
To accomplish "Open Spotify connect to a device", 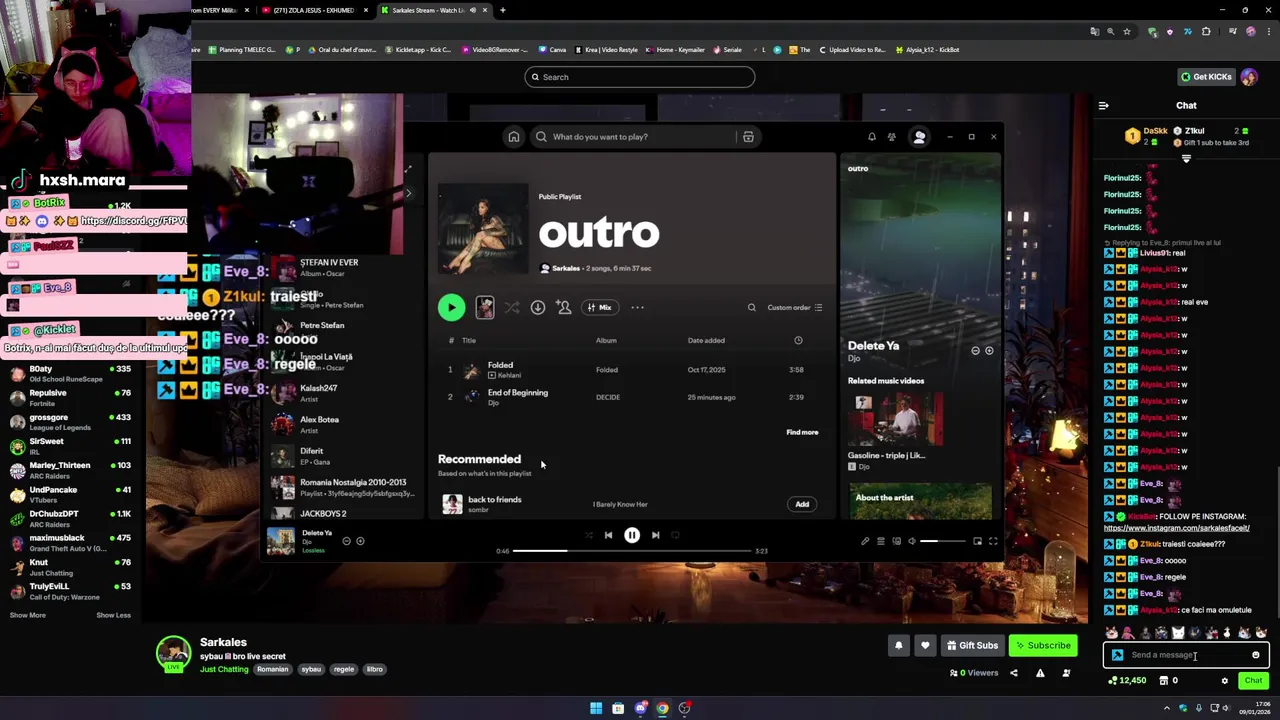I will 896,541.
